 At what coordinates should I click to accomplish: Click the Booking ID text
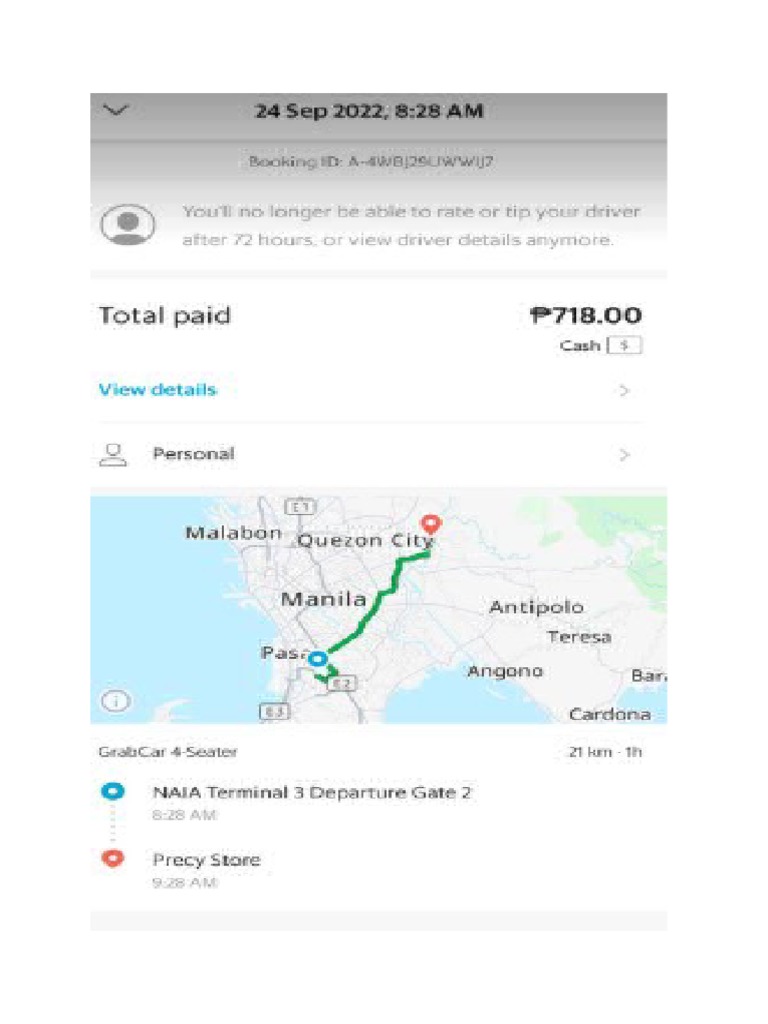tap(370, 161)
